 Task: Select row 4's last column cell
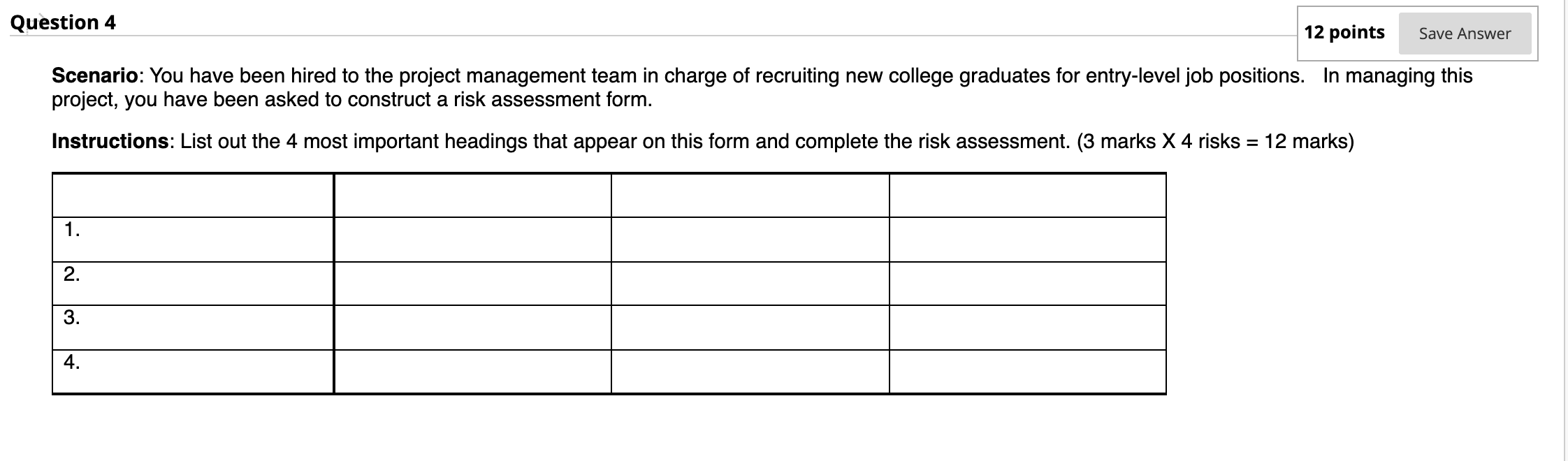coord(1028,372)
